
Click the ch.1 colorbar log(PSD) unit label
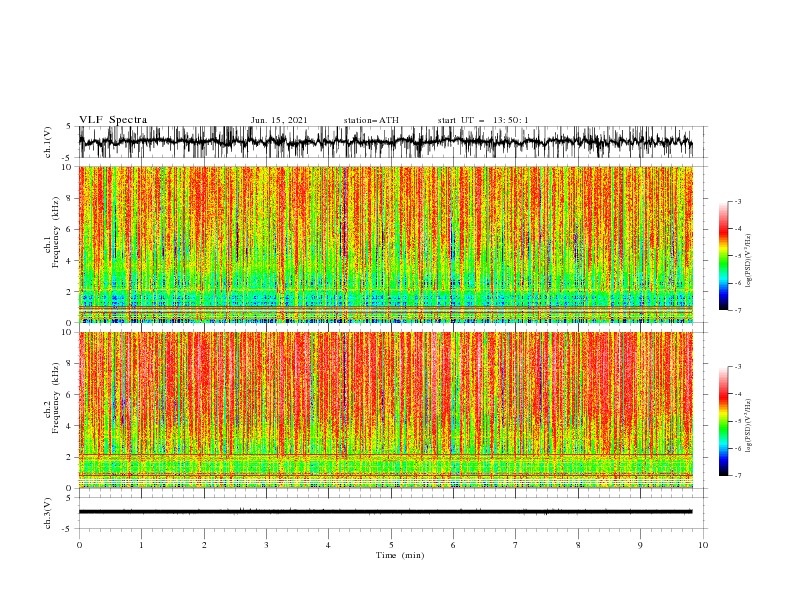748,261
